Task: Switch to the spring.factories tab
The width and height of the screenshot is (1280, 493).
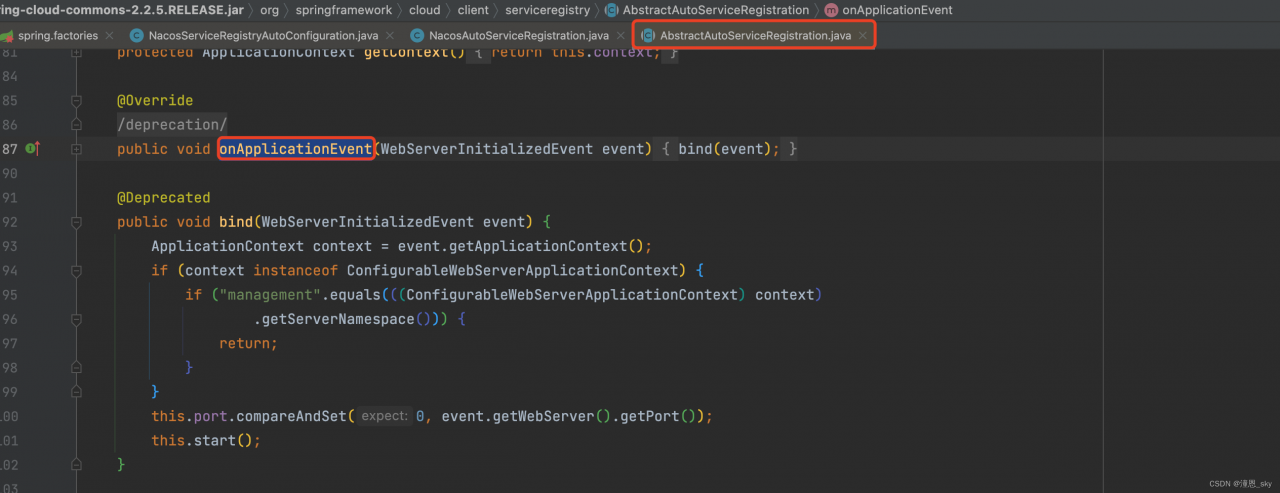Action: (58, 35)
